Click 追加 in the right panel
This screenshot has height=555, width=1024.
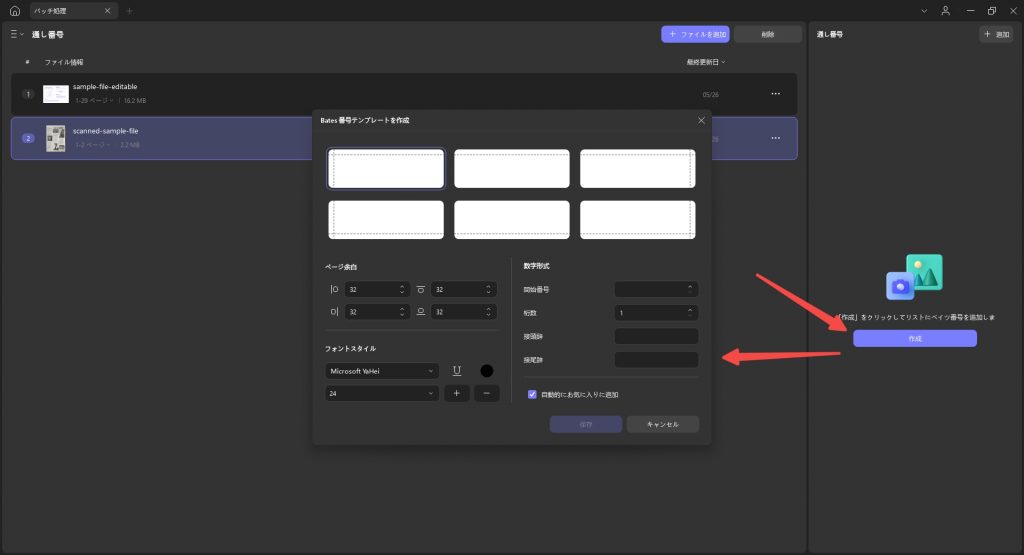click(x=996, y=34)
